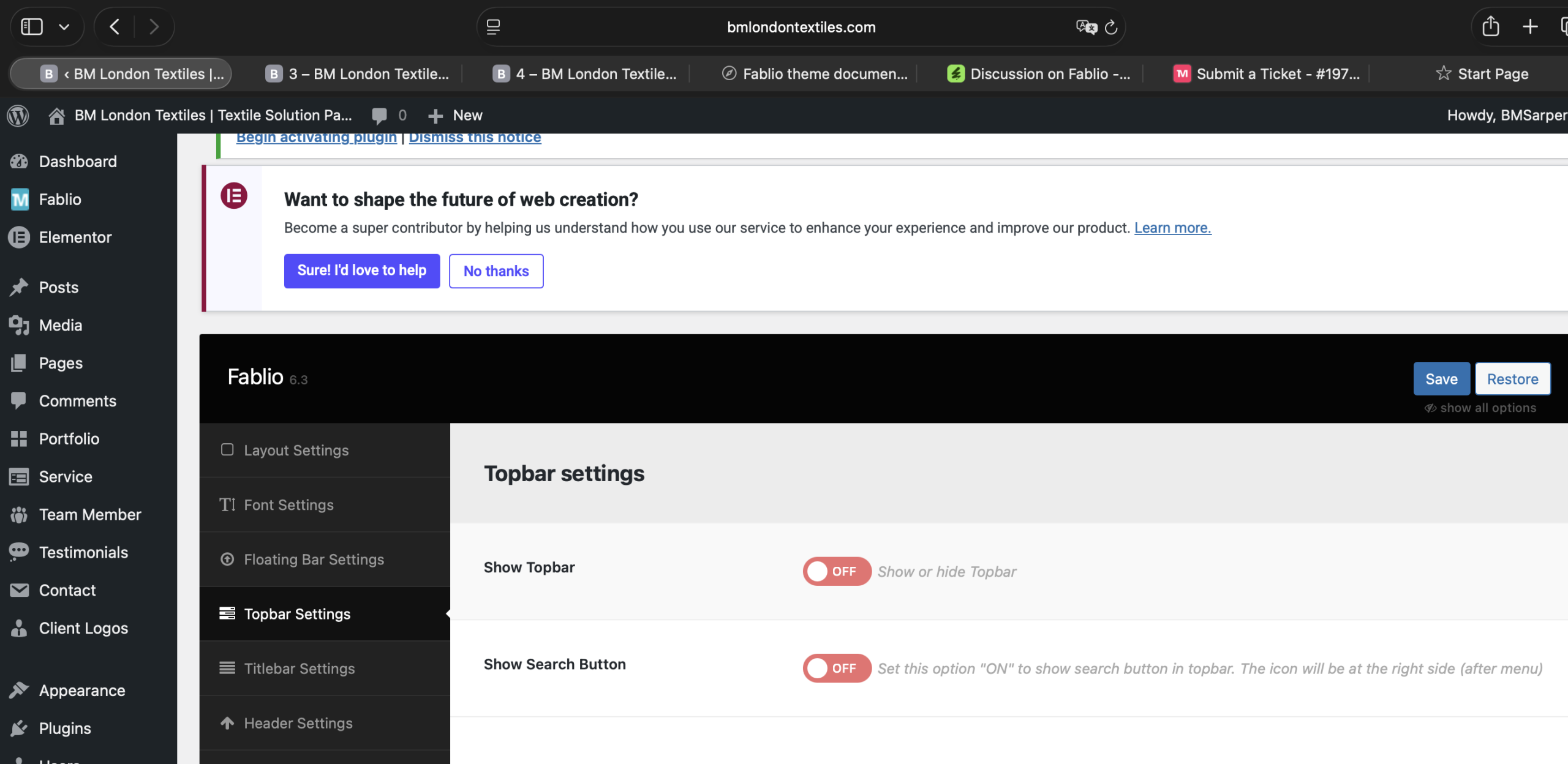Click show all options toggle
Viewport: 1568px width, 764px height.
coord(1480,408)
